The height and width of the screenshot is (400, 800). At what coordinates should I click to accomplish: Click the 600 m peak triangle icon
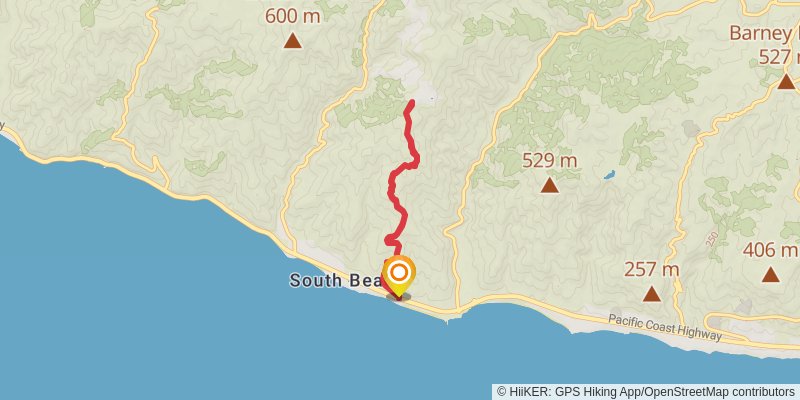click(293, 41)
